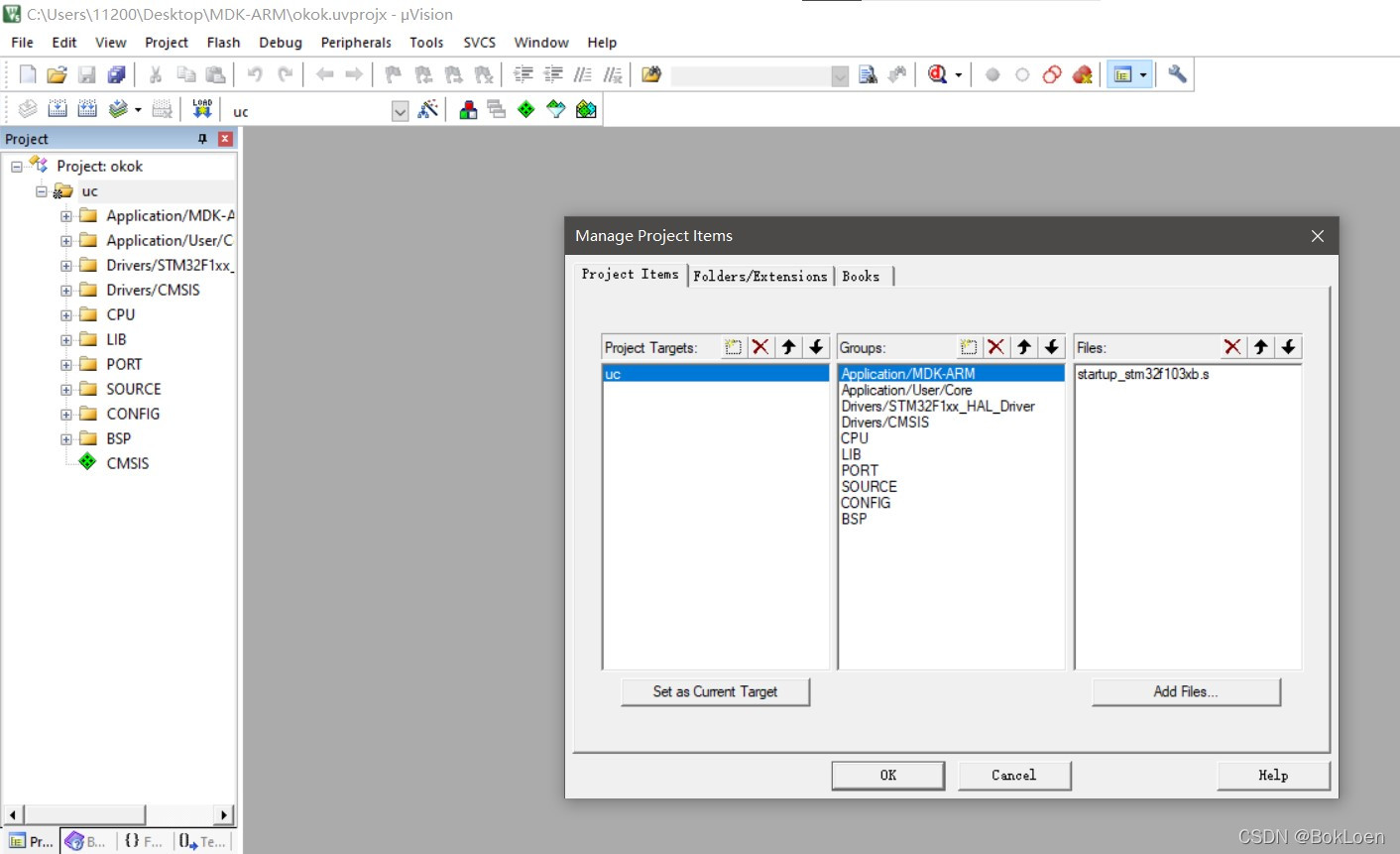
Task: Select the Application/User/Core group in Groups
Action: coord(906,391)
